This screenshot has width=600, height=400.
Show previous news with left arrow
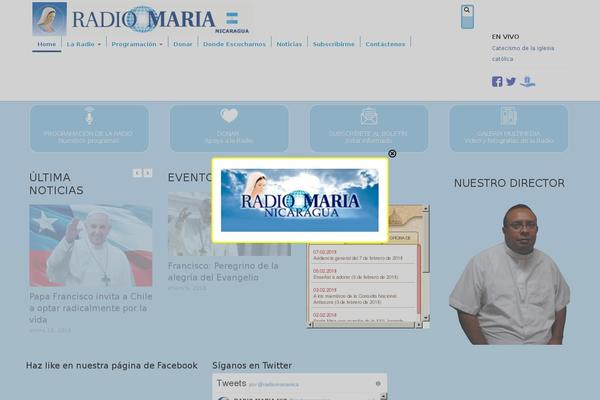(137, 173)
